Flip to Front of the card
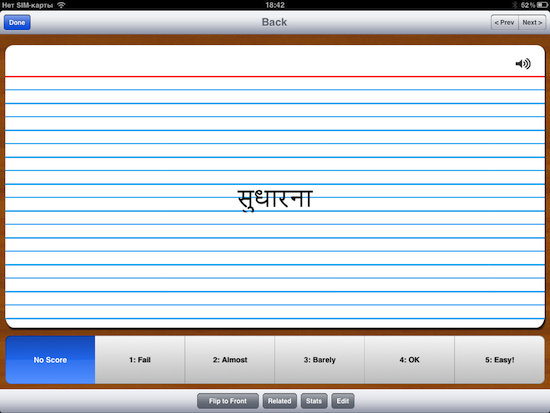 click(228, 401)
